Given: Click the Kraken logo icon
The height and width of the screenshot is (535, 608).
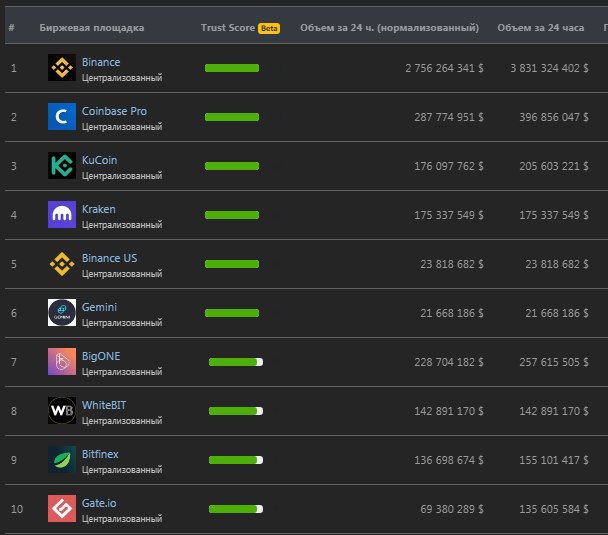Looking at the screenshot, I should (x=62, y=214).
